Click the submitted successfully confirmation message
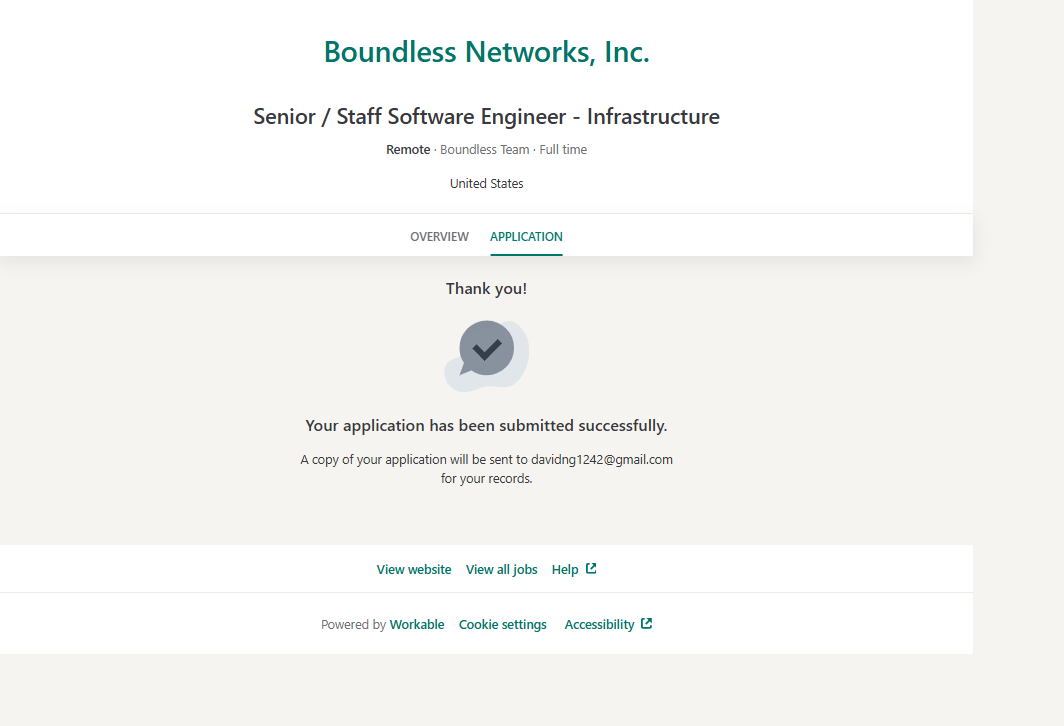 coord(486,426)
